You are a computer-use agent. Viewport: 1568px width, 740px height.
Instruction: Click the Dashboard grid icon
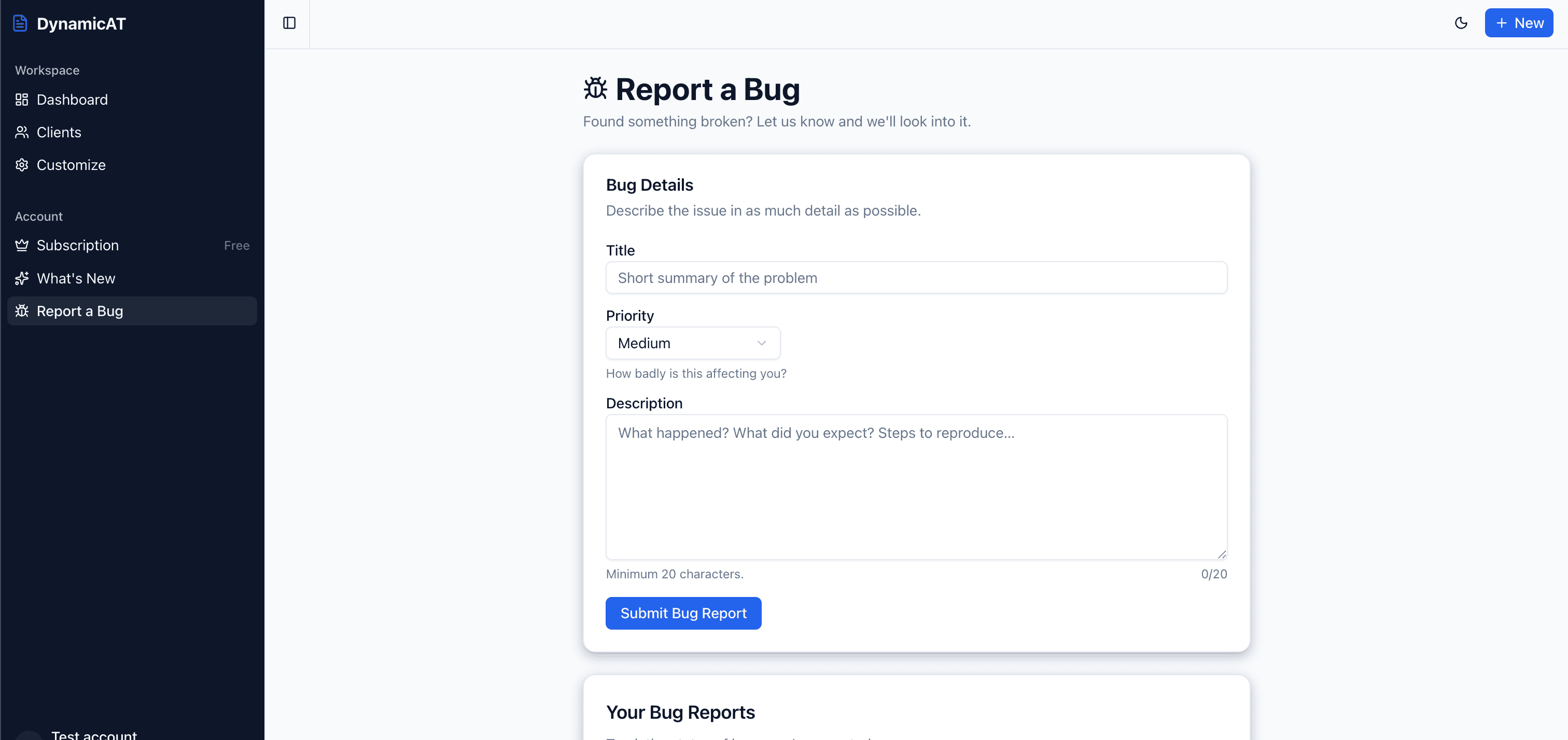[22, 99]
